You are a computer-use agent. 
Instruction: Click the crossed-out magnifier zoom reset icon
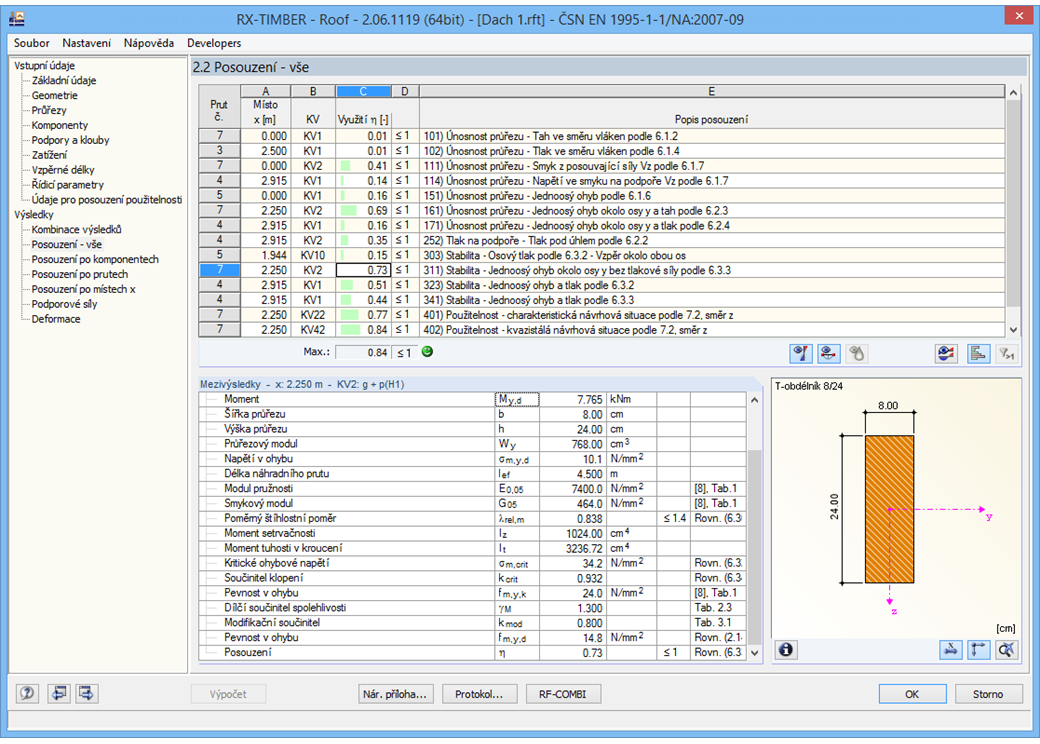(x=1007, y=650)
